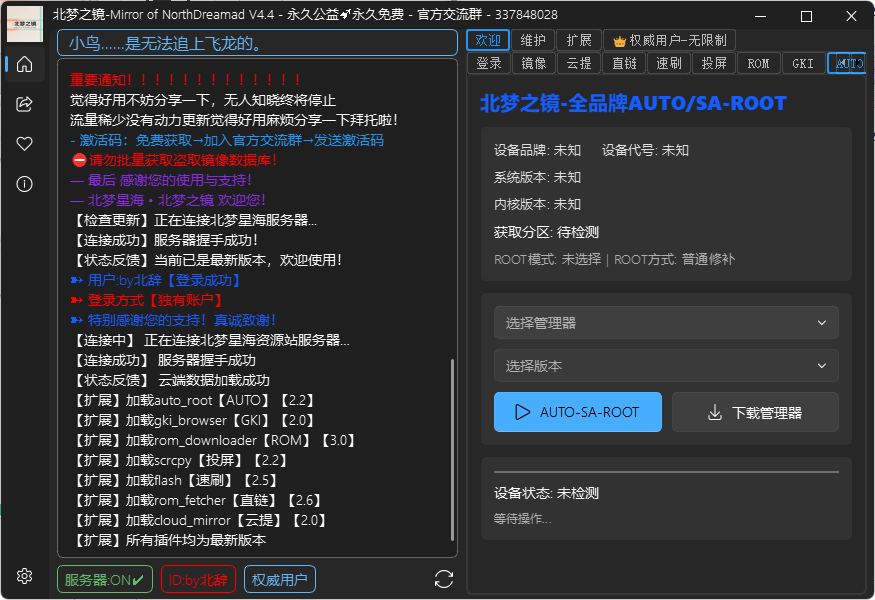Switch to the 维护 tab
875x600 pixels.
coord(531,40)
